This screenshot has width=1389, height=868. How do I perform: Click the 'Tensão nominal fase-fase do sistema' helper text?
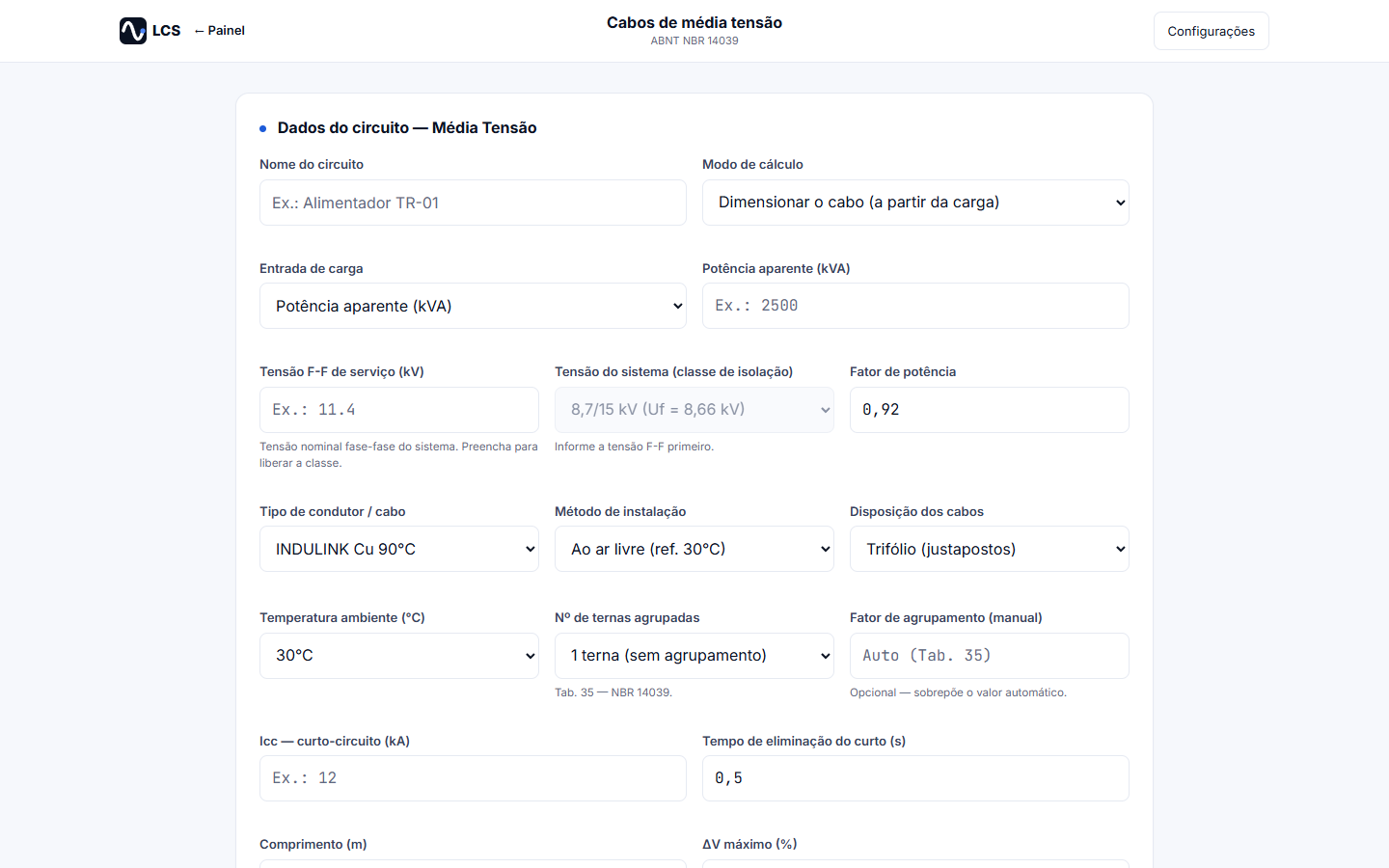398,454
